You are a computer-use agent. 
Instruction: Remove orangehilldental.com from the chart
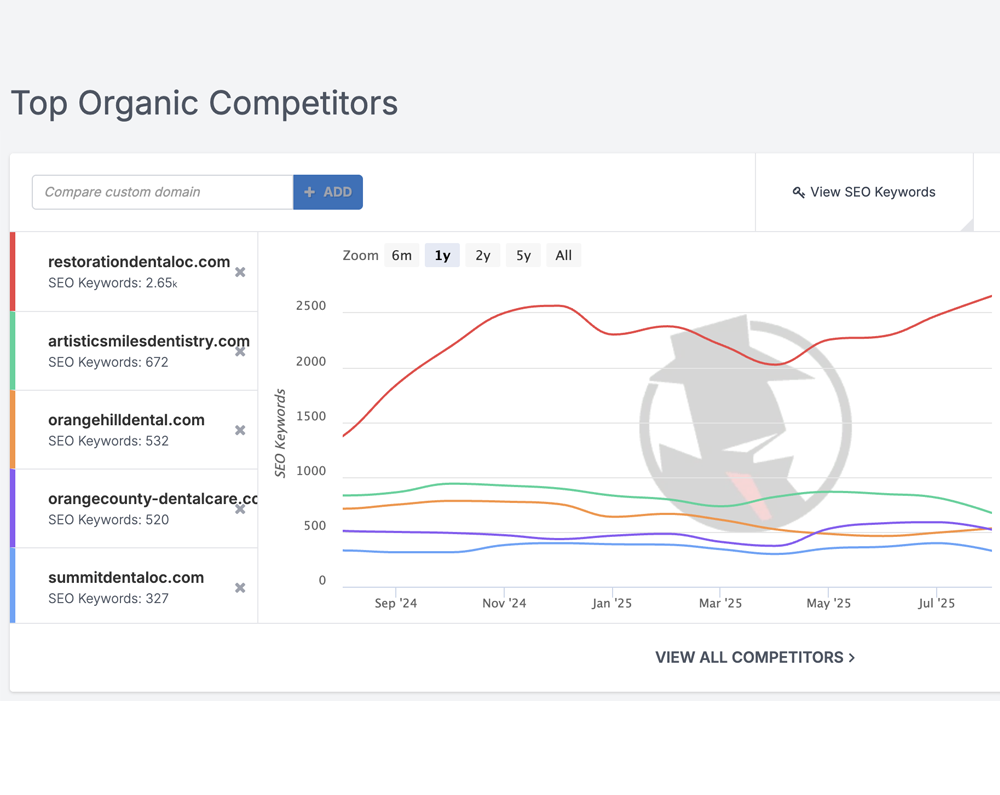tap(240, 430)
